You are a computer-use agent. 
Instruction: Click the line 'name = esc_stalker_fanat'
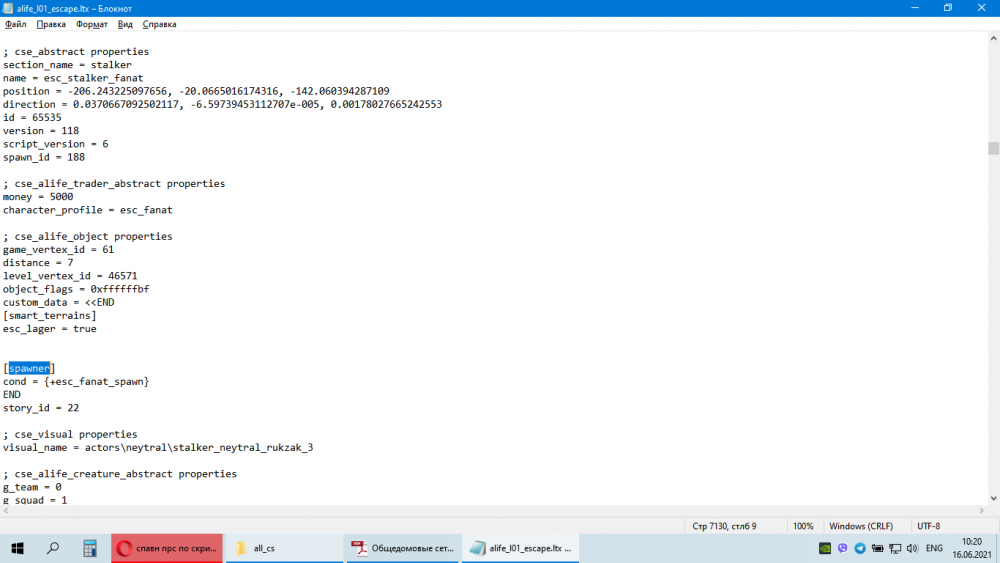(73, 78)
